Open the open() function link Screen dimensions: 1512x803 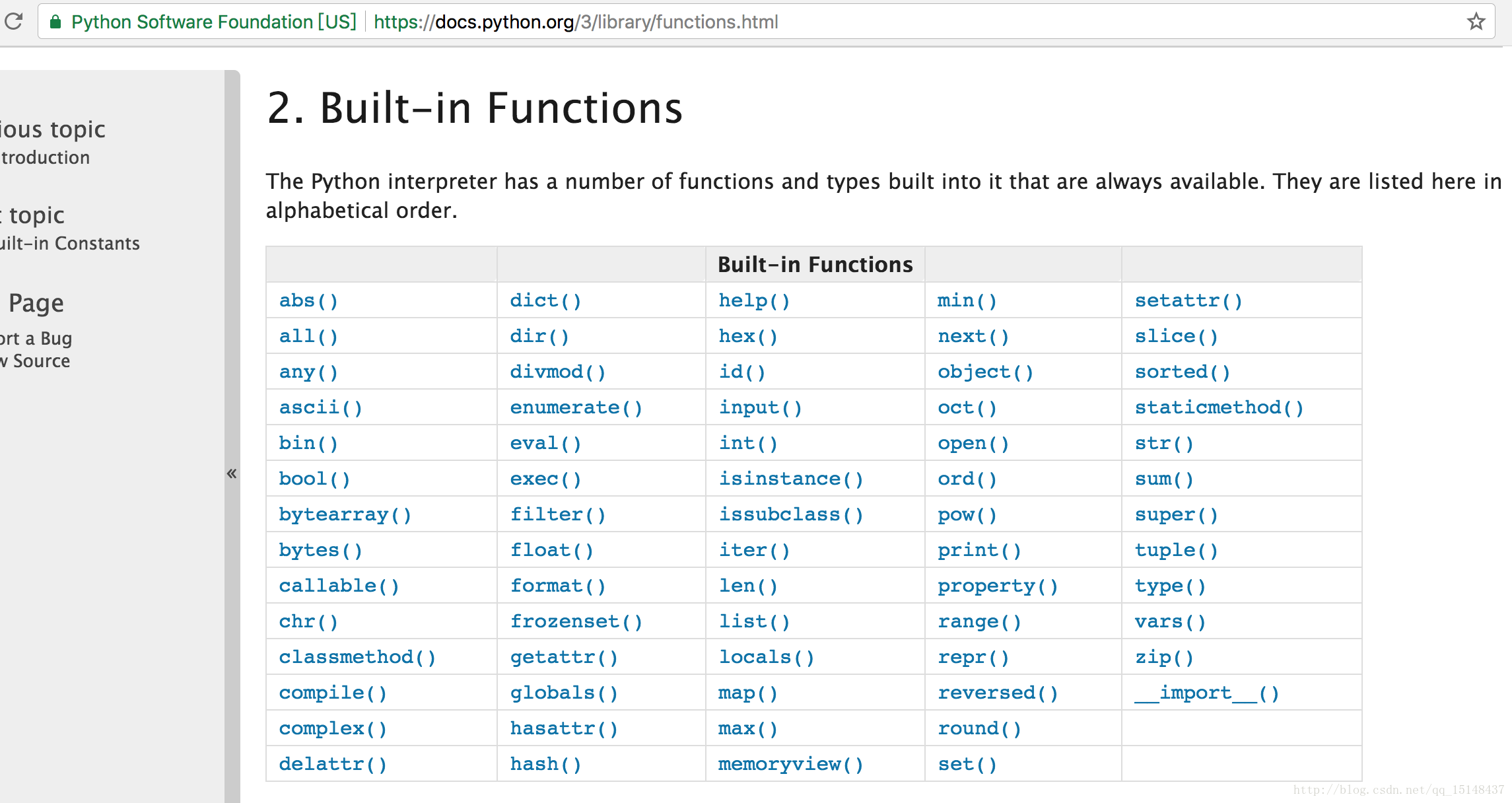click(x=974, y=444)
